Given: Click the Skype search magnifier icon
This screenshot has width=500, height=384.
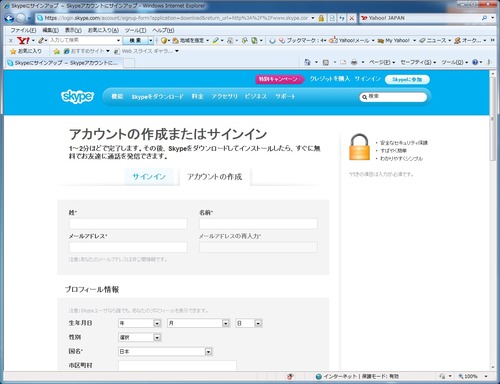Looking at the screenshot, I should pyautogui.click(x=364, y=97).
